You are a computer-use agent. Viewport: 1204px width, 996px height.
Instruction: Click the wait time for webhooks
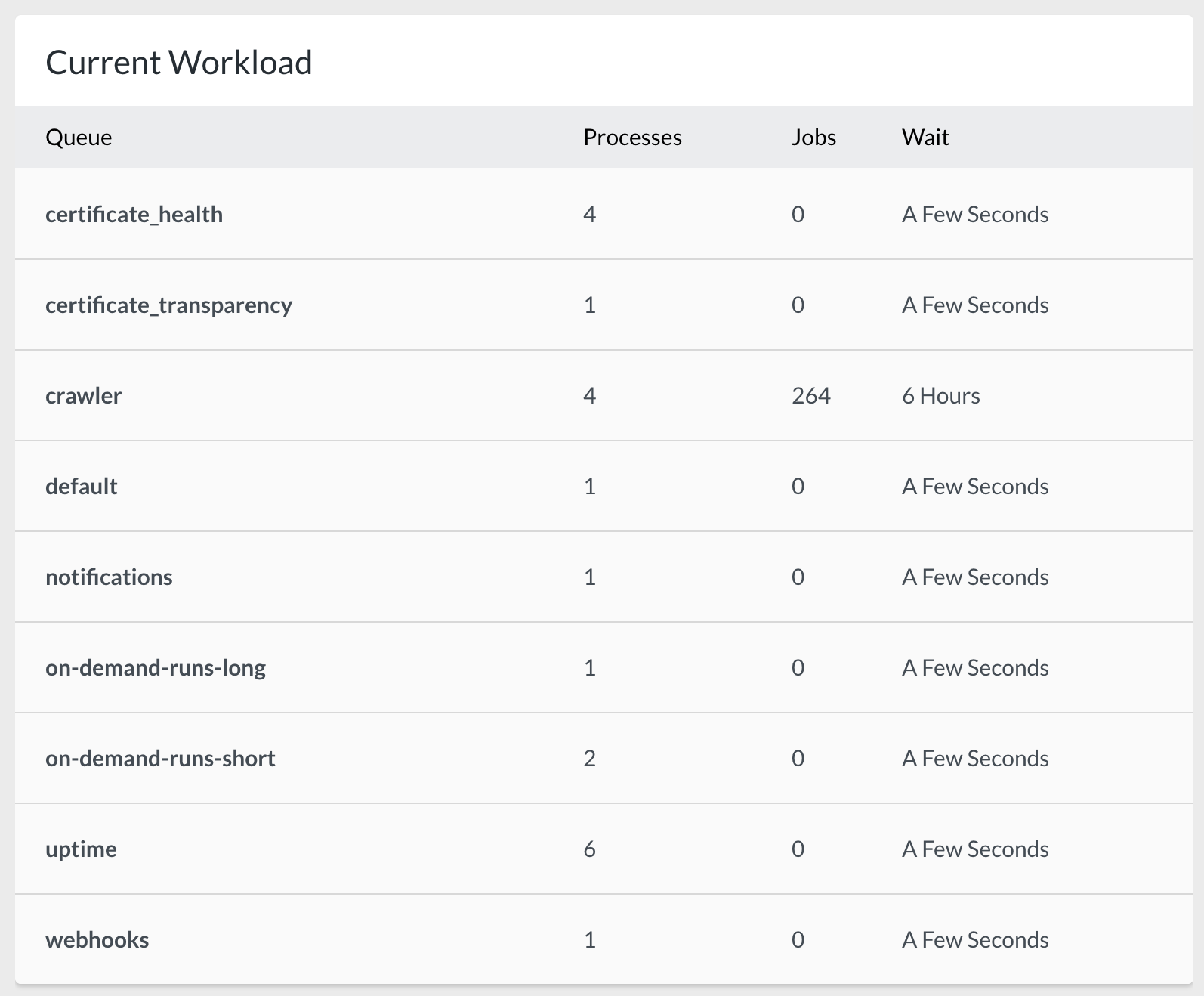(x=975, y=940)
